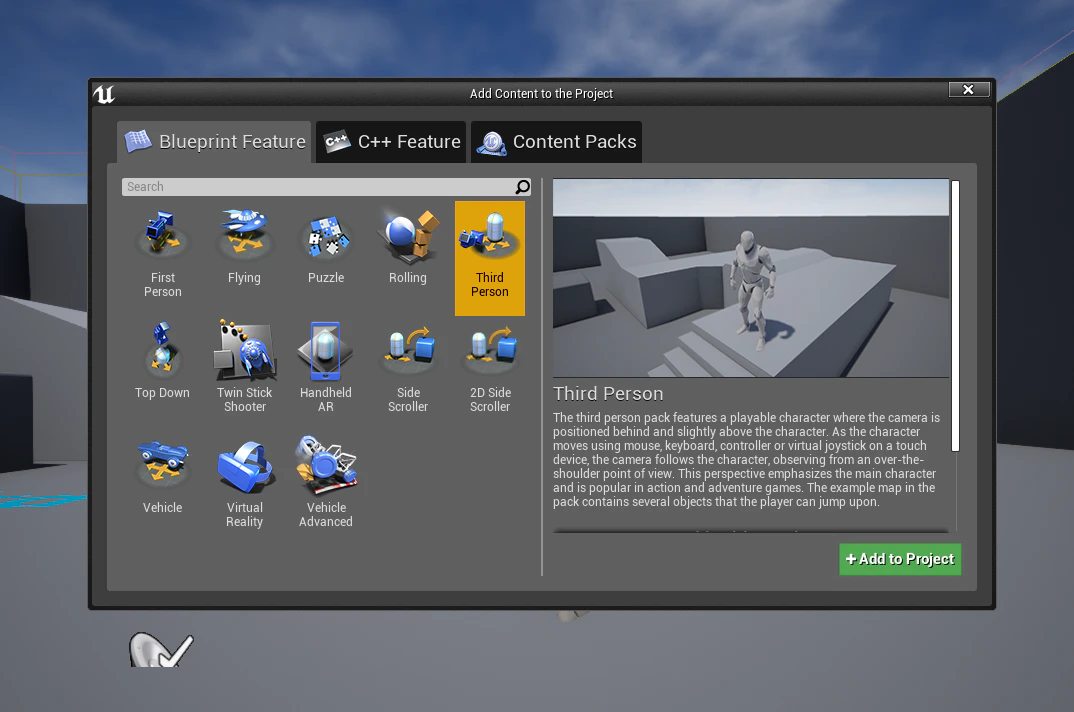Choose the Virtual Reality template icon

coord(245,467)
